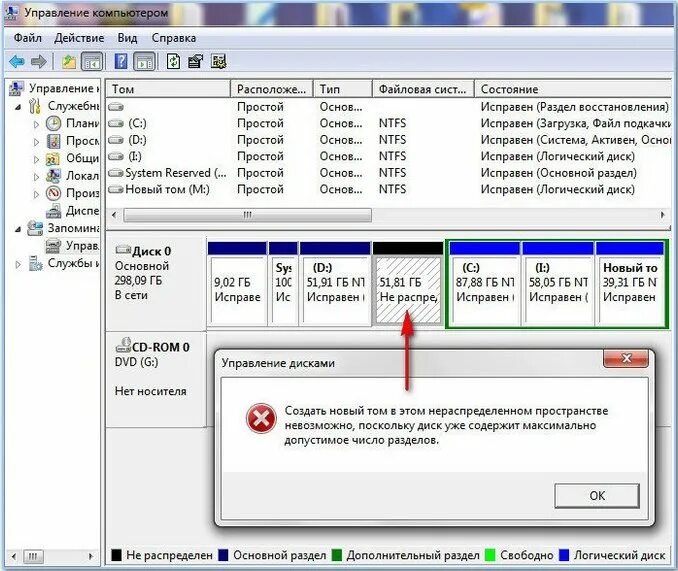Screen dimensions: 678x571
Task: Sort by the Тип column header
Action: 343,89
